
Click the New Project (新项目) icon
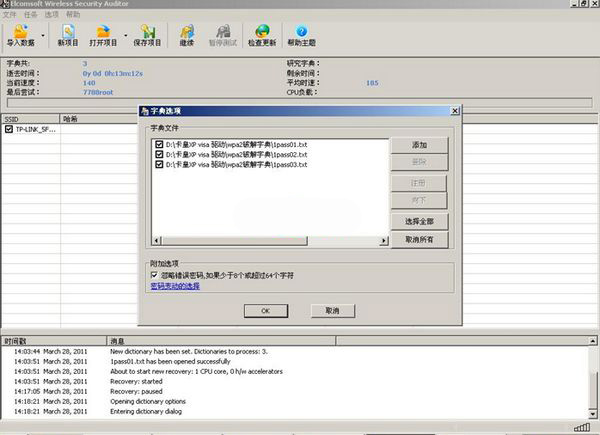click(x=68, y=34)
